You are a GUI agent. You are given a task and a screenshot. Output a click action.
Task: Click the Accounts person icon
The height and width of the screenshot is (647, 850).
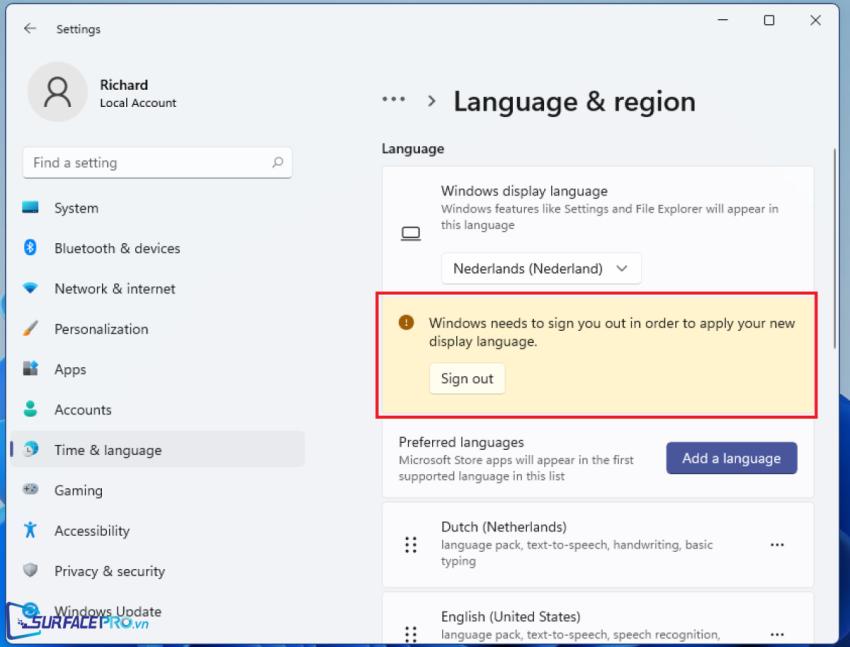(30, 409)
